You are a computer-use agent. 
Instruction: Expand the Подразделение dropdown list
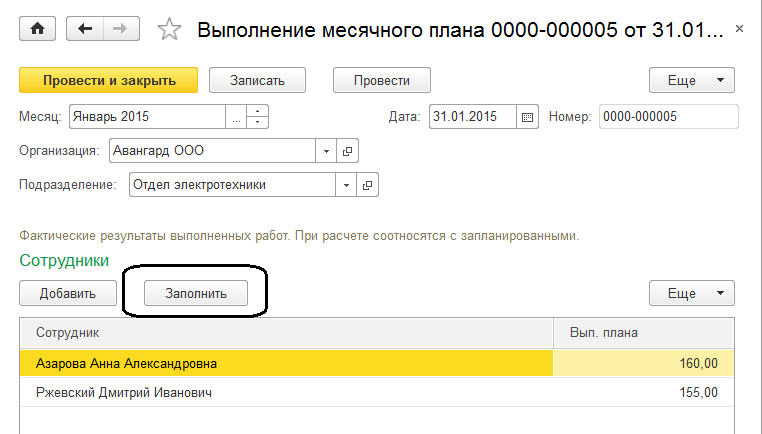347,185
